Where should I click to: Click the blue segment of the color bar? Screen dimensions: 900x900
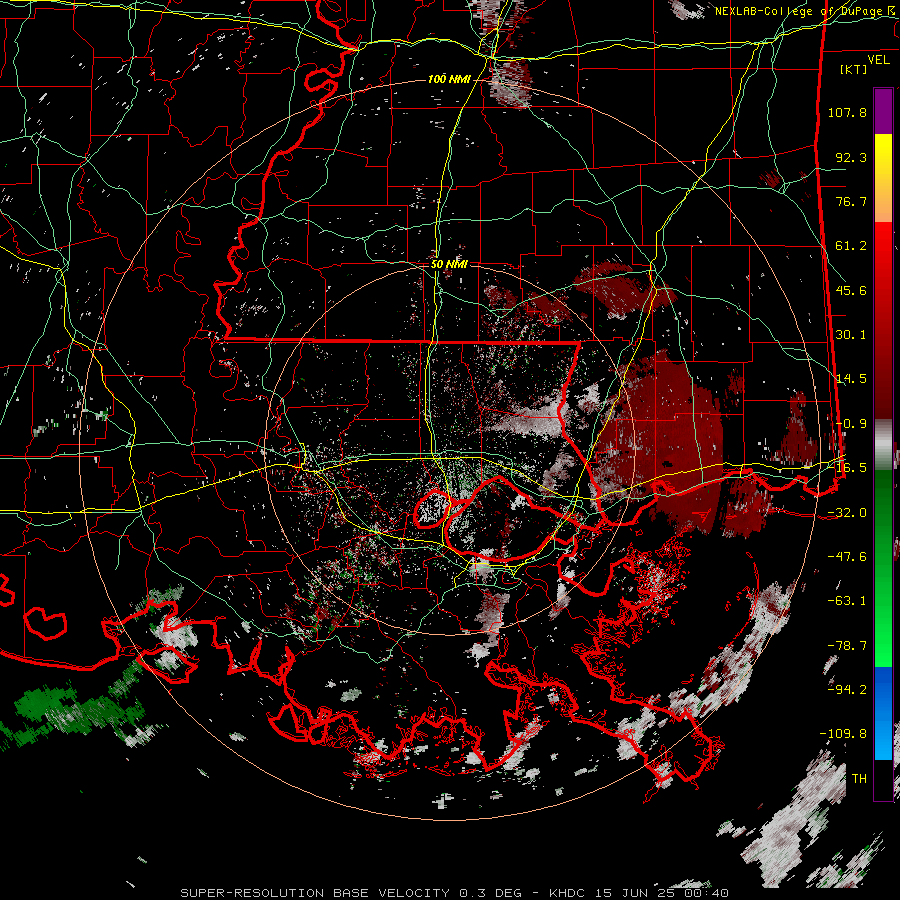click(883, 713)
